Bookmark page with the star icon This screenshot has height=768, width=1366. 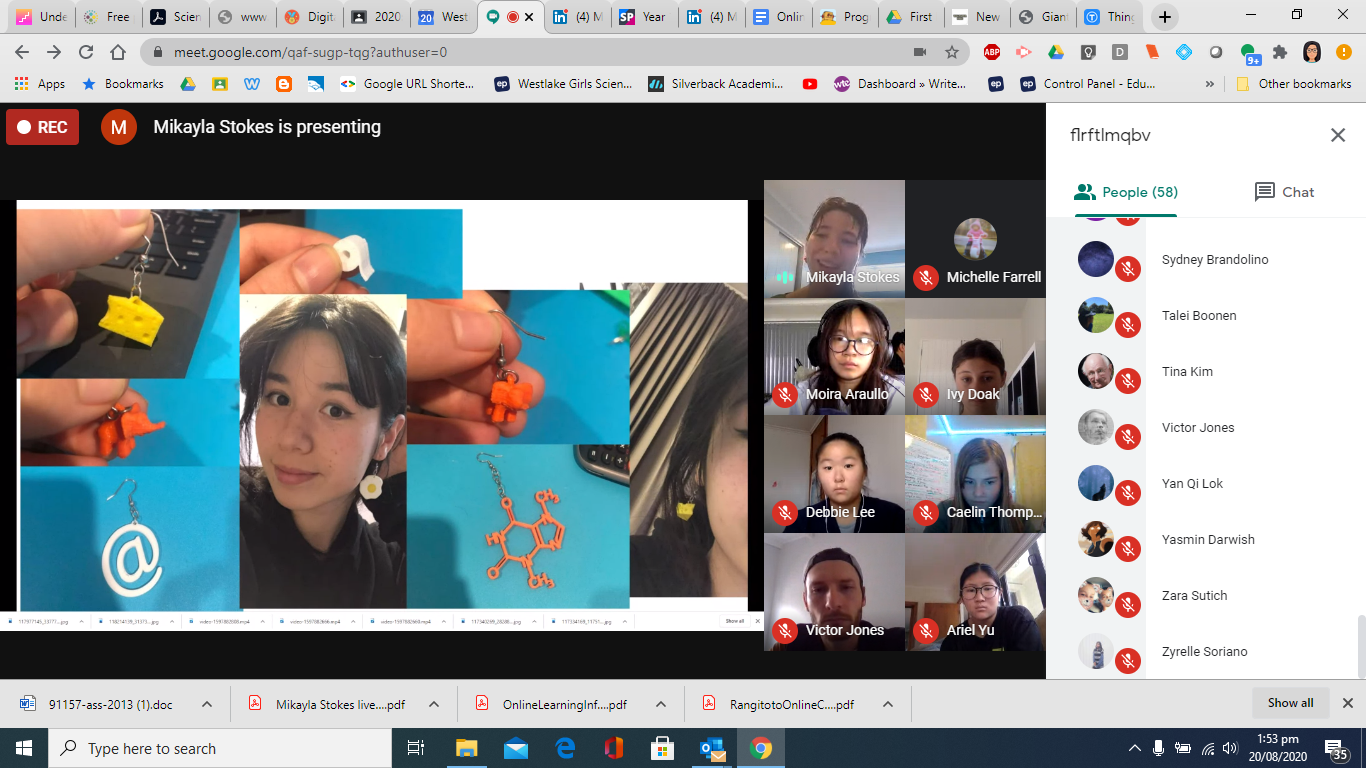[x=951, y=52]
